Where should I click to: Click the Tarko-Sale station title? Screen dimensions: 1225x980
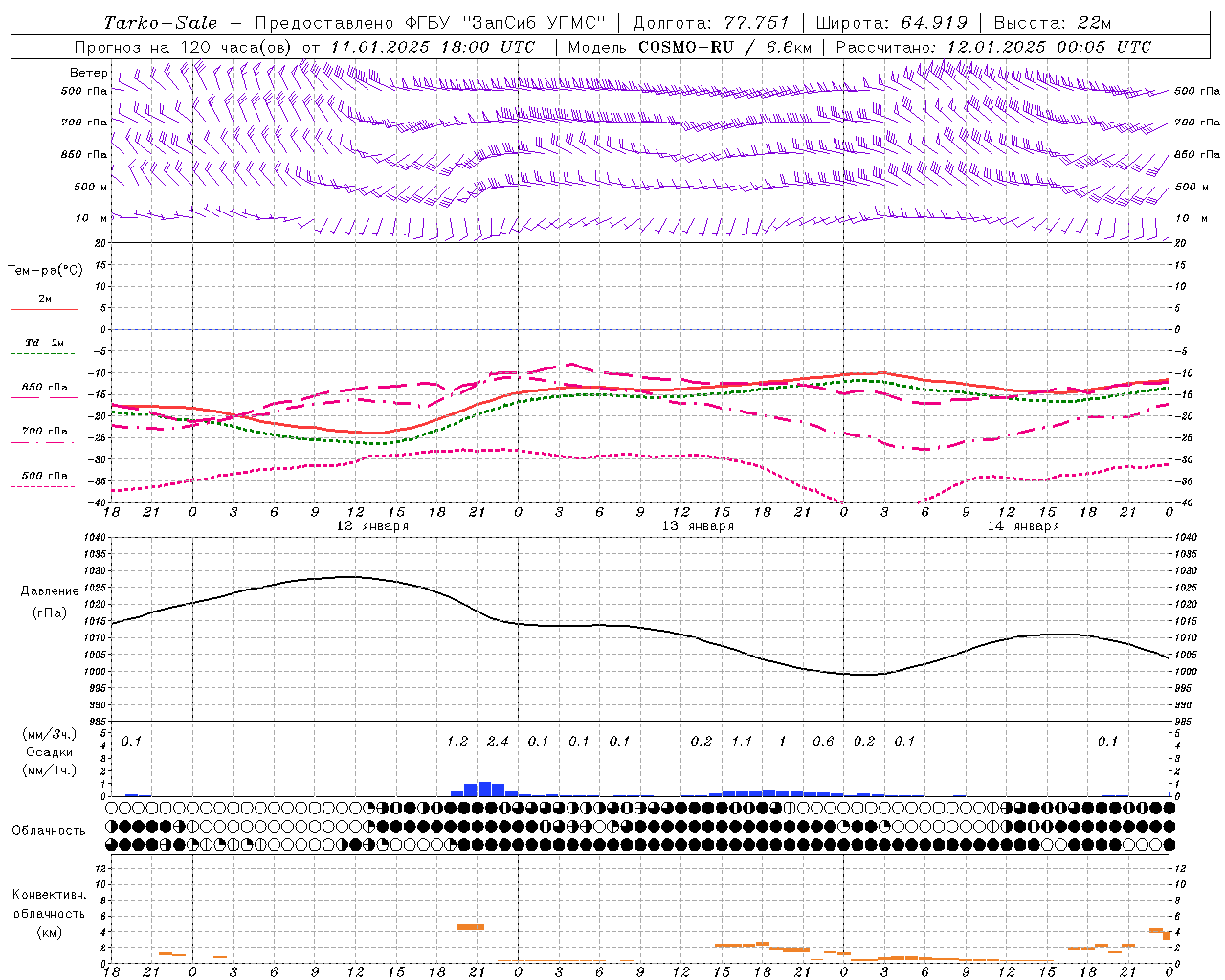[161, 23]
